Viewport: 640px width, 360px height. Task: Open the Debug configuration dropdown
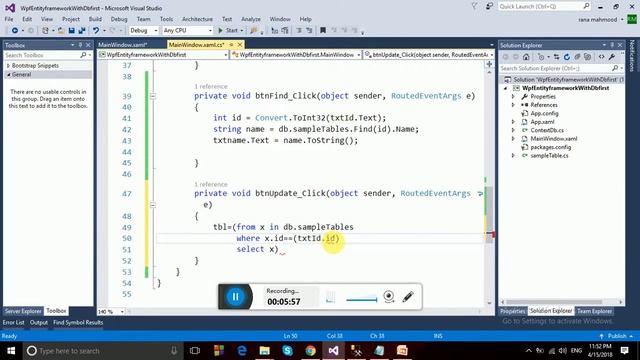144,31
